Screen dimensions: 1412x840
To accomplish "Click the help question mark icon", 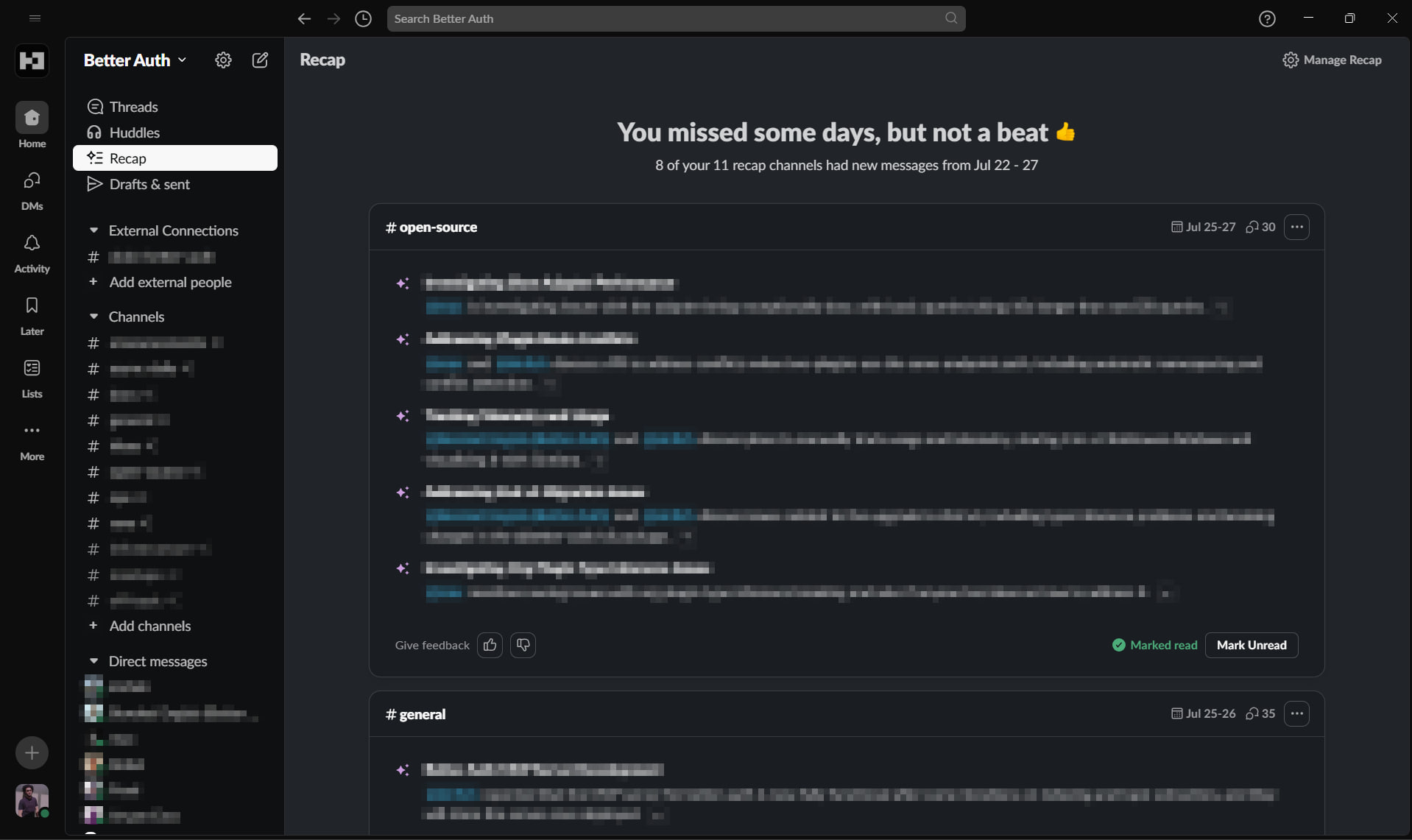I will pos(1266,18).
